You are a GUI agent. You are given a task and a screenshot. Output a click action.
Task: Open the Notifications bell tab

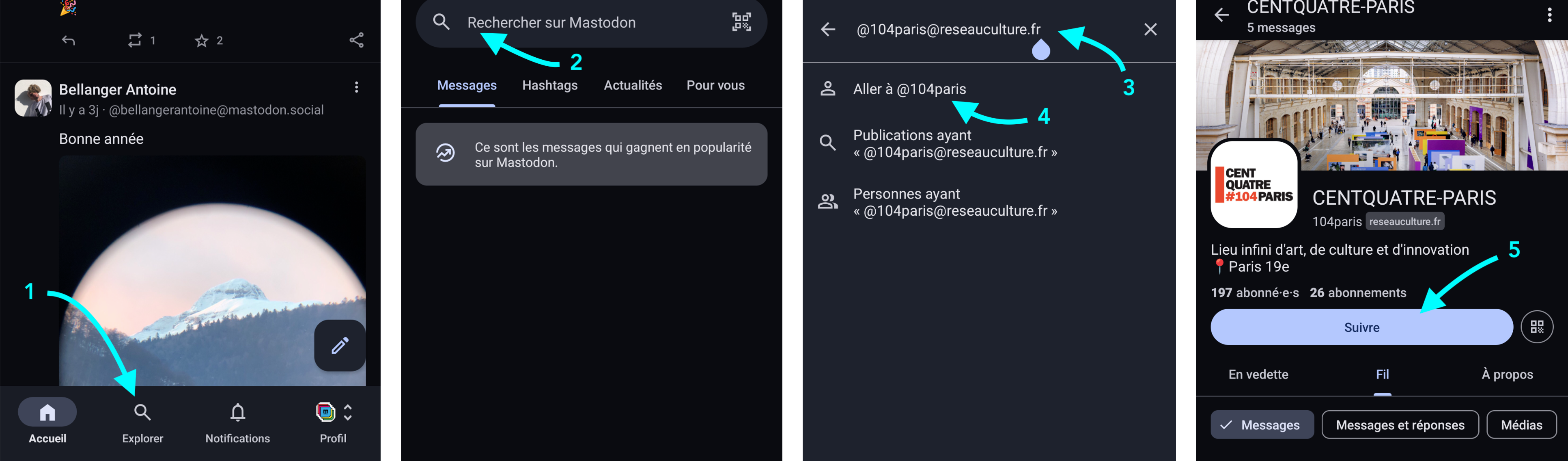point(237,422)
